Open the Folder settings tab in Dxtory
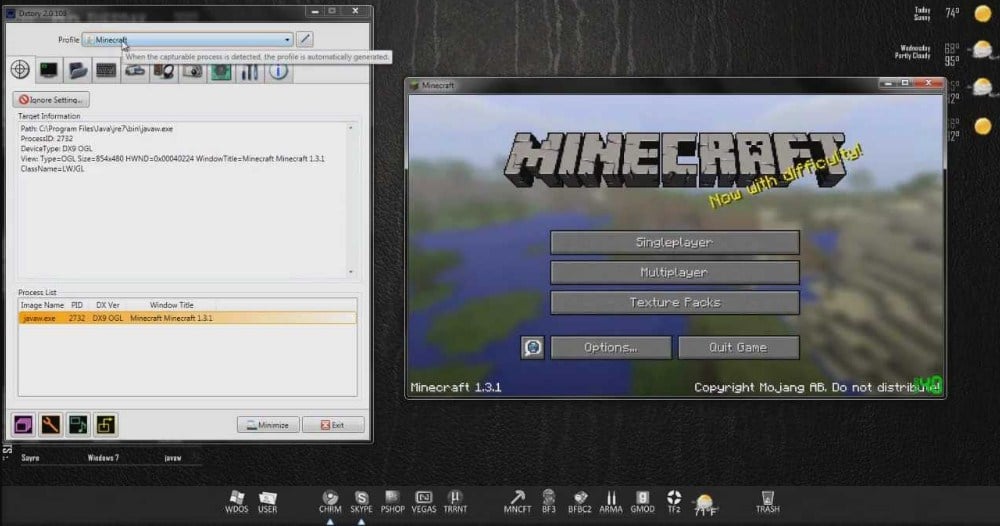This screenshot has height=526, width=1000. [x=77, y=69]
